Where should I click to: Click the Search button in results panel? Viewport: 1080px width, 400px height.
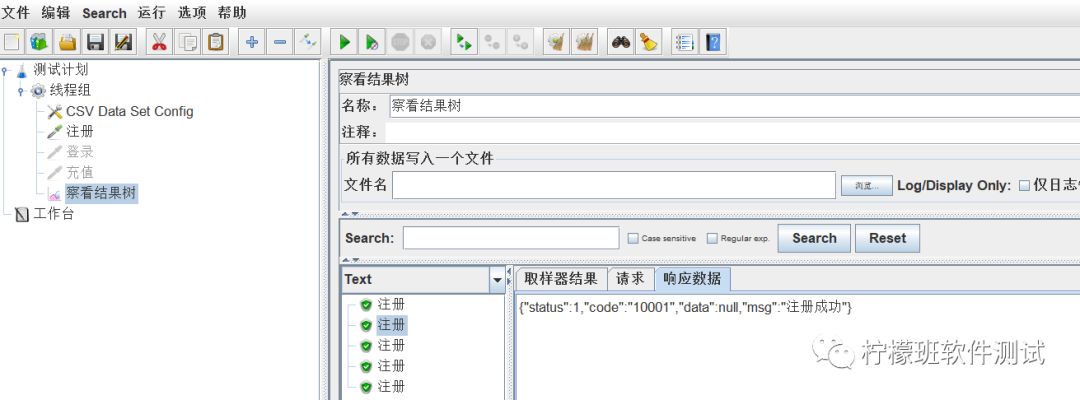point(814,238)
